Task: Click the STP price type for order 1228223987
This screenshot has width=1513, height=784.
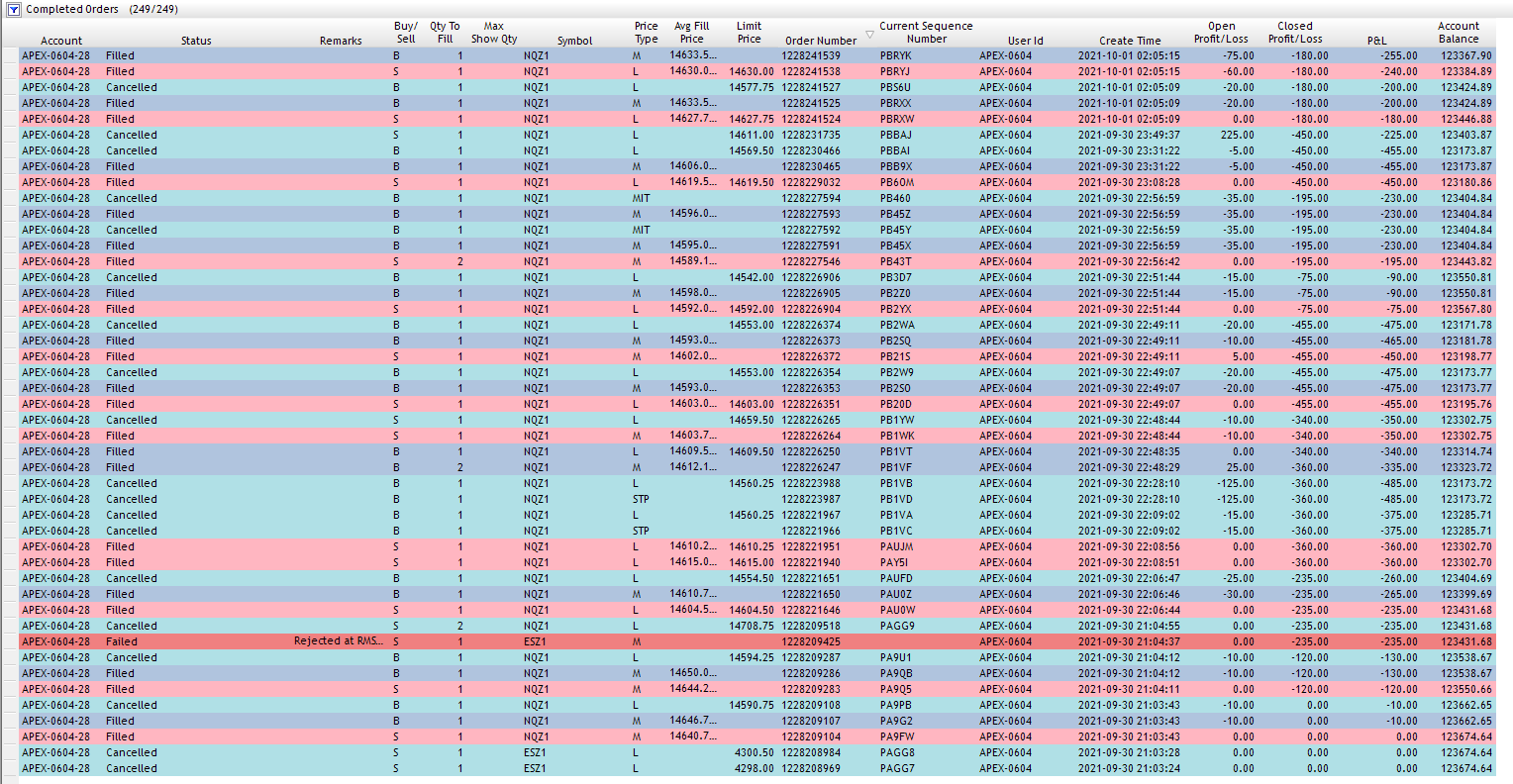Action: [641, 499]
